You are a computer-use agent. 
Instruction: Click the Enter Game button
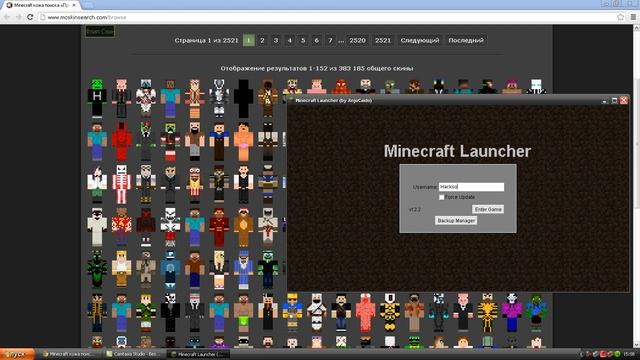point(488,209)
